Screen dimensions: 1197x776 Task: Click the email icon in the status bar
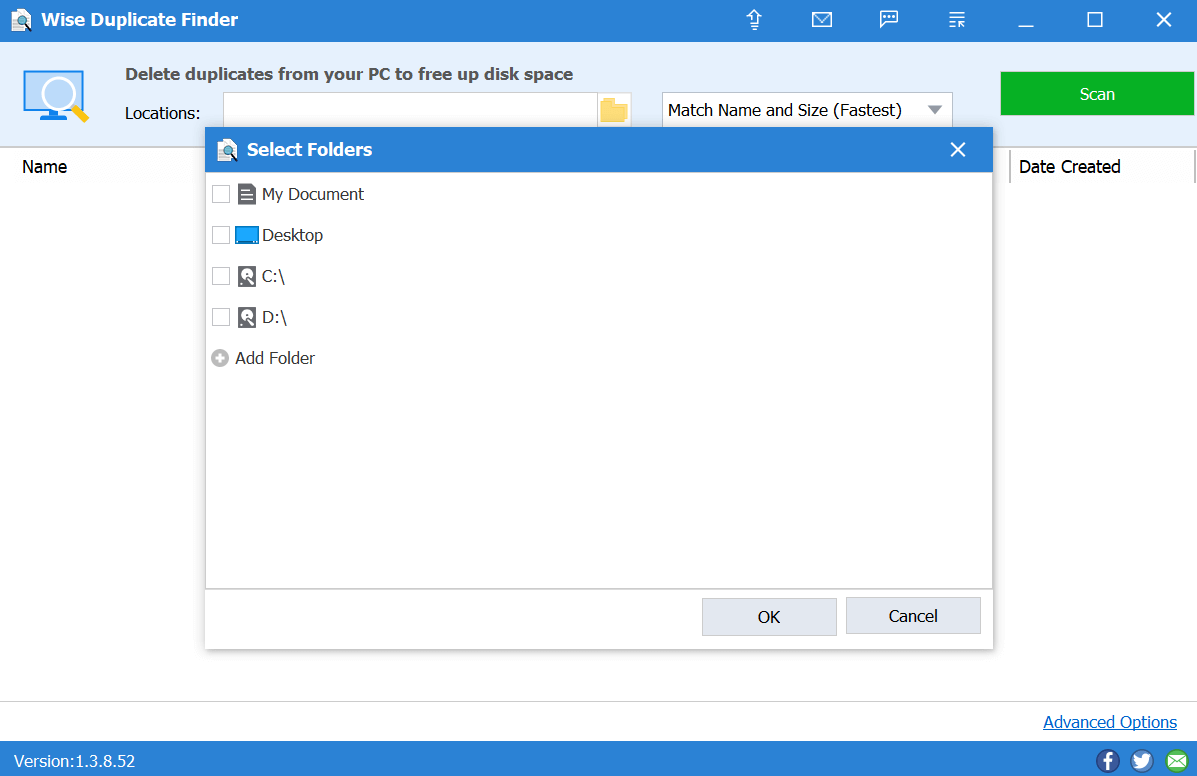tap(1175, 760)
